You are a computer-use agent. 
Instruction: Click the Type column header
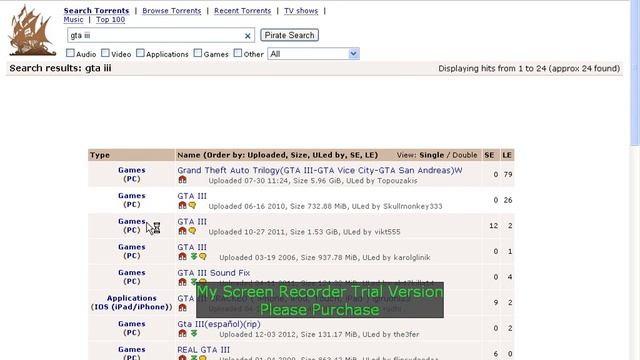coord(100,155)
